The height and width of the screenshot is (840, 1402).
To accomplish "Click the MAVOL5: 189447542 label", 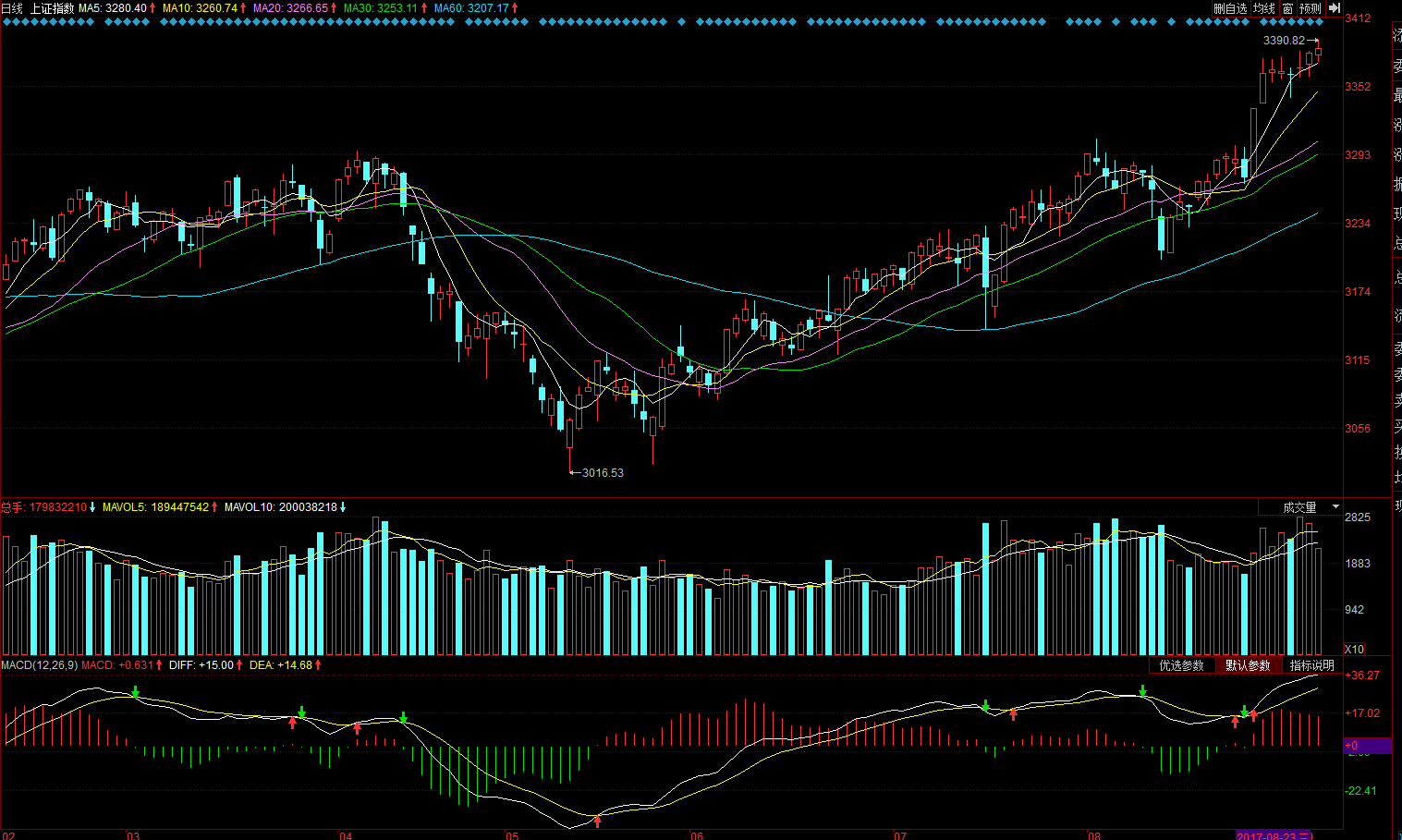I will (x=155, y=507).
